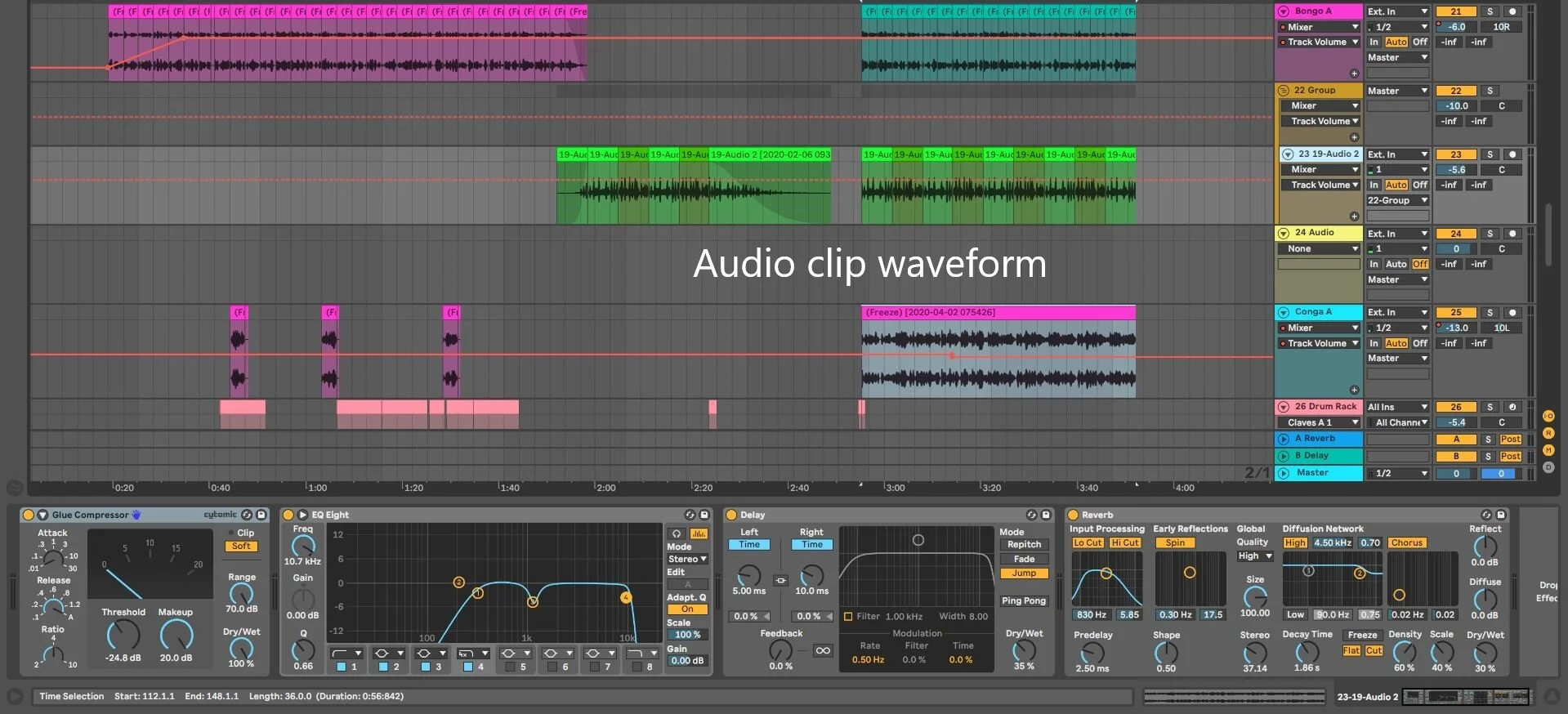The width and height of the screenshot is (1568, 714).
Task: Toggle track activator 22 on Group track
Action: [x=1456, y=91]
